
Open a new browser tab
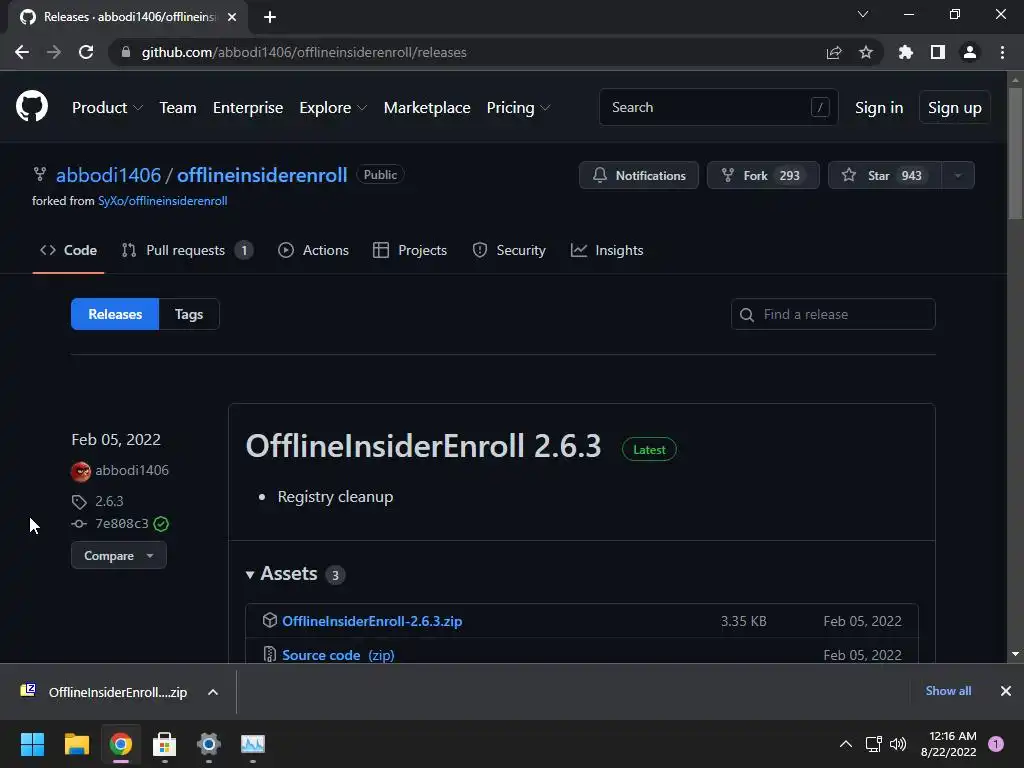(270, 17)
